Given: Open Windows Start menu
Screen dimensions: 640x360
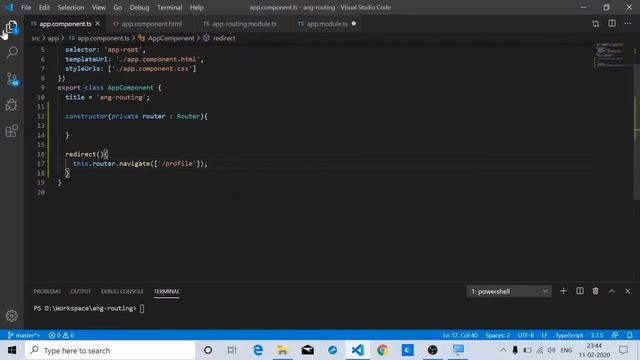Looking at the screenshot, I should coord(12,350).
